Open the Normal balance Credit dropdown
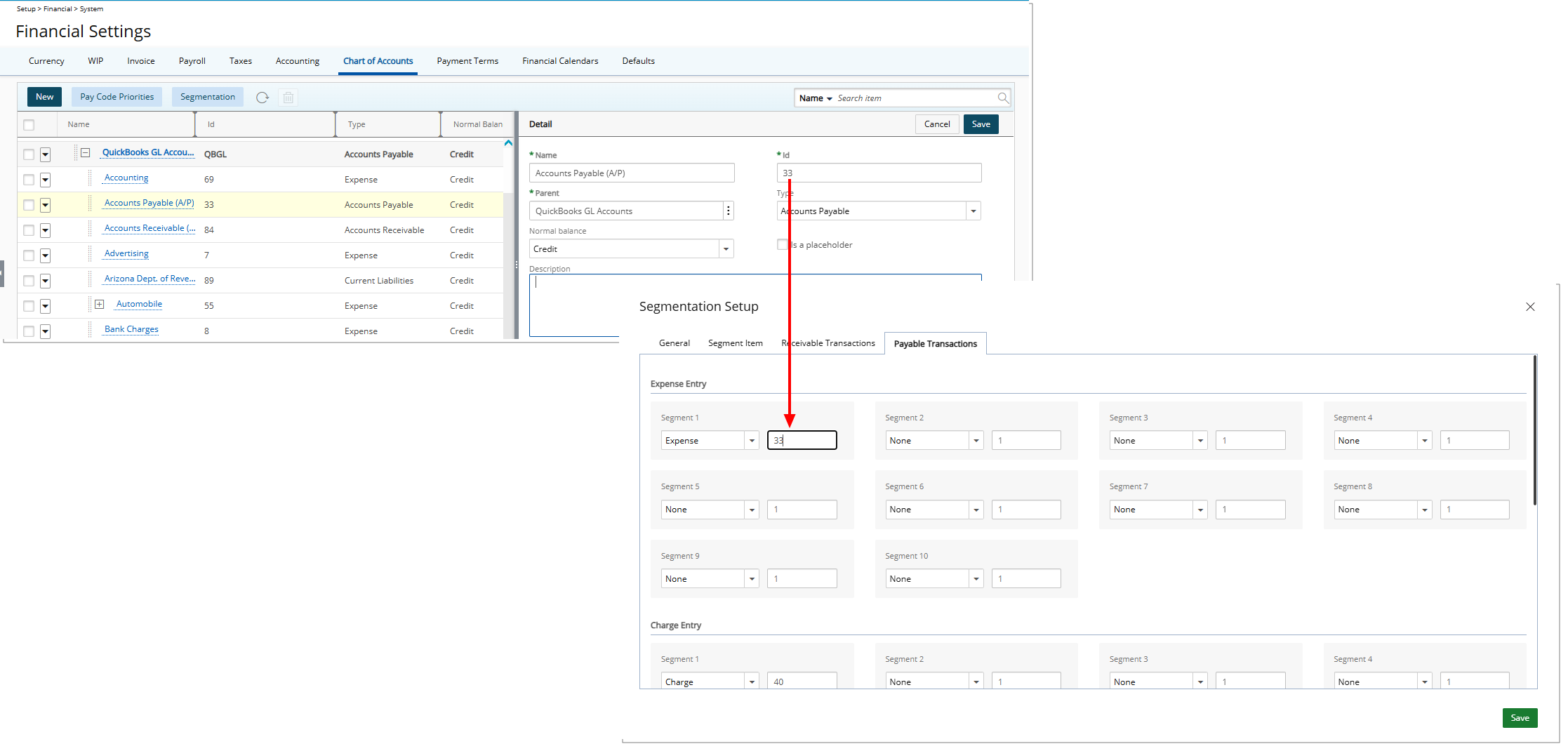This screenshot has width=1568, height=751. click(726, 249)
